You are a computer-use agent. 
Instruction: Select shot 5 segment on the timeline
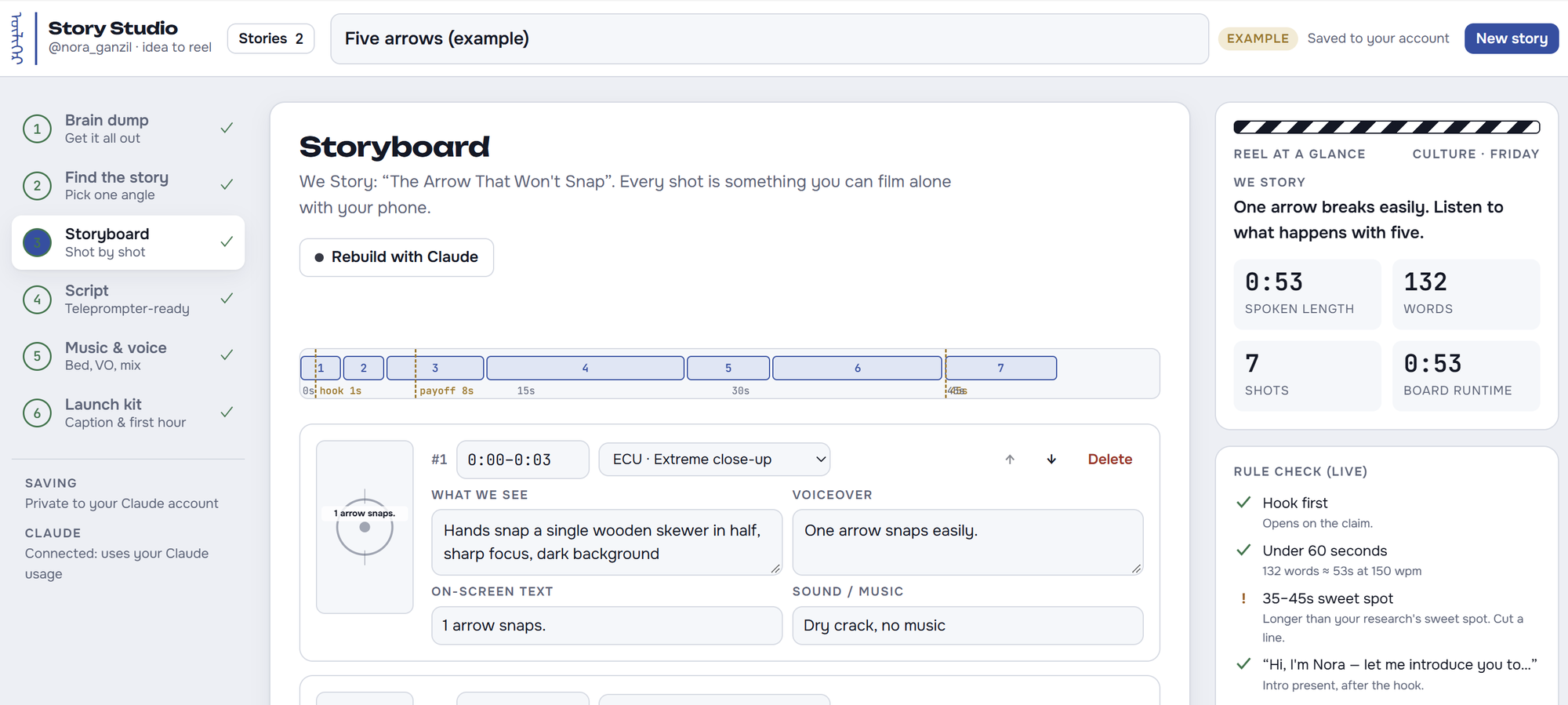(x=728, y=368)
